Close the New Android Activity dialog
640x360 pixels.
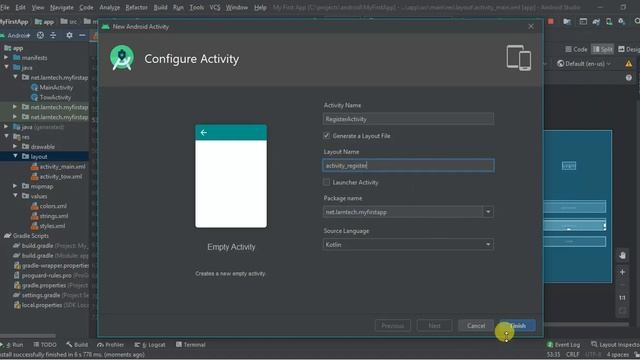click(531, 27)
